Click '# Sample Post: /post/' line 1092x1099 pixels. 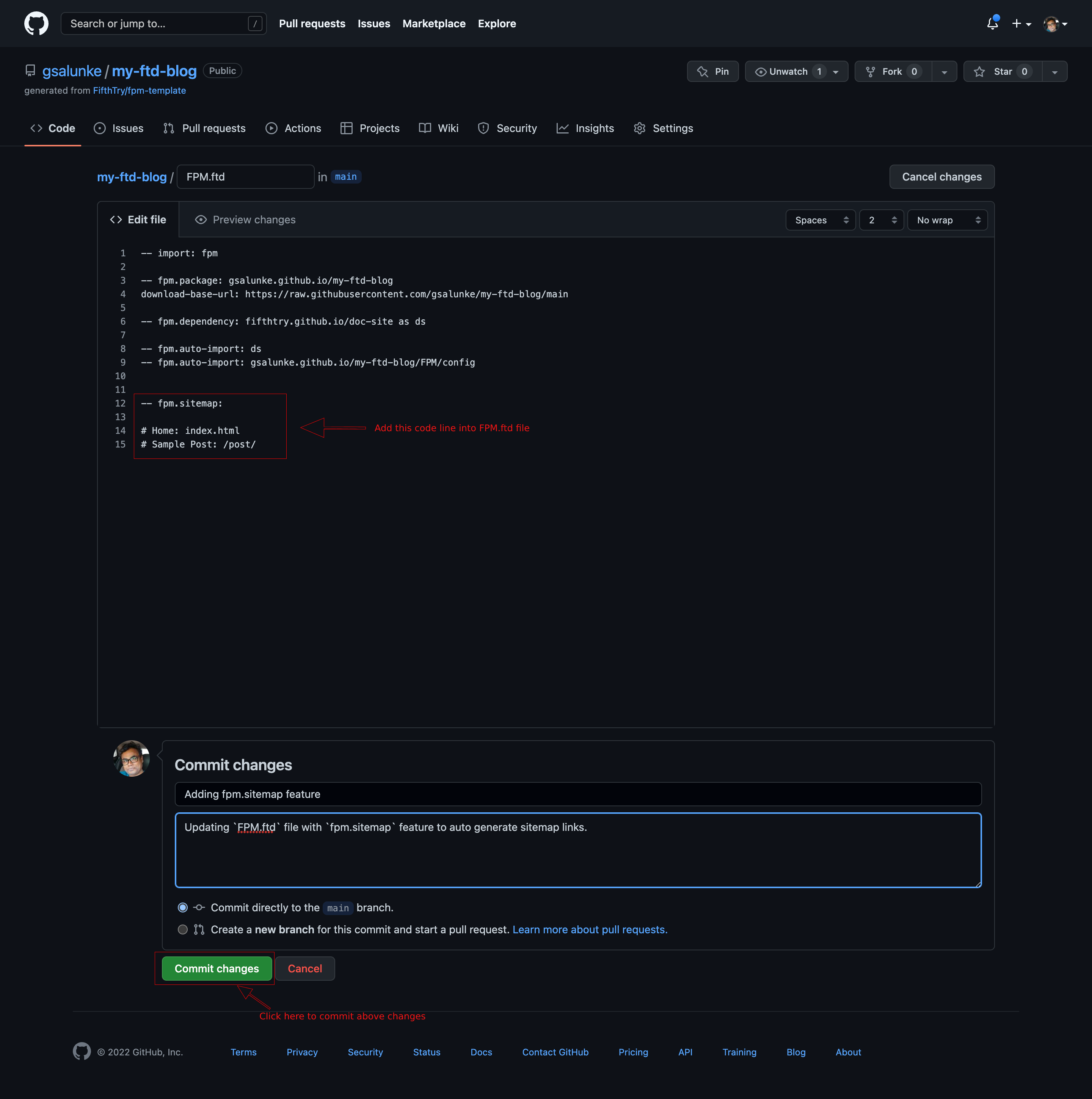pos(199,444)
